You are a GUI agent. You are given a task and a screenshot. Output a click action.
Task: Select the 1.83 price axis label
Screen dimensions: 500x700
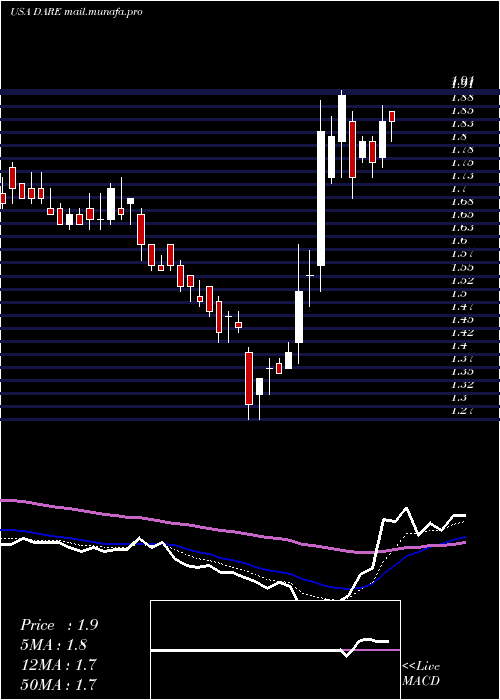click(462, 124)
